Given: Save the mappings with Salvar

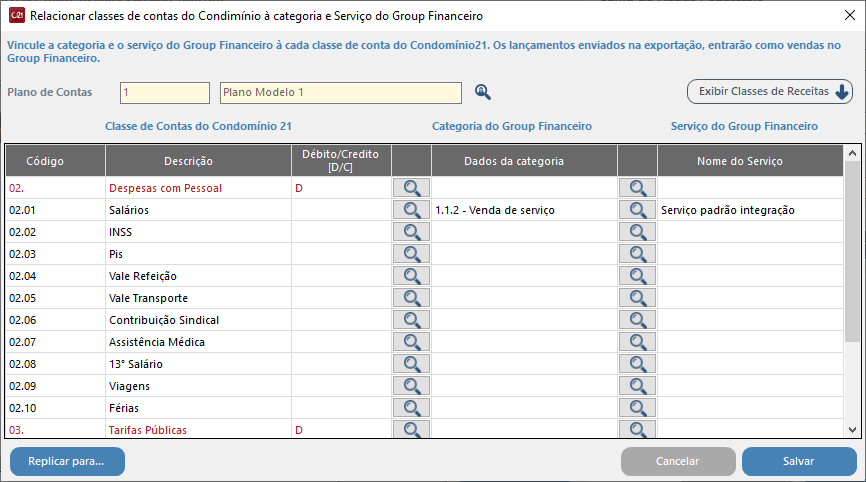Looking at the screenshot, I should coord(799,461).
